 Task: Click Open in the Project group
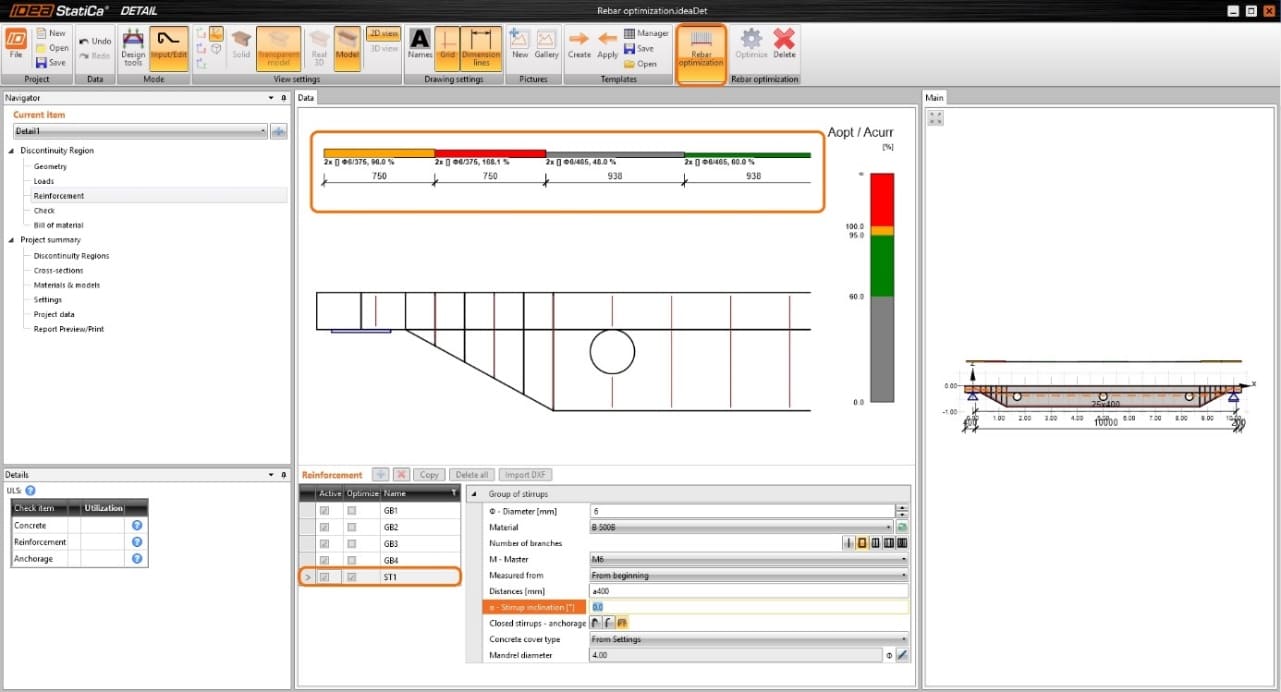click(x=52, y=48)
